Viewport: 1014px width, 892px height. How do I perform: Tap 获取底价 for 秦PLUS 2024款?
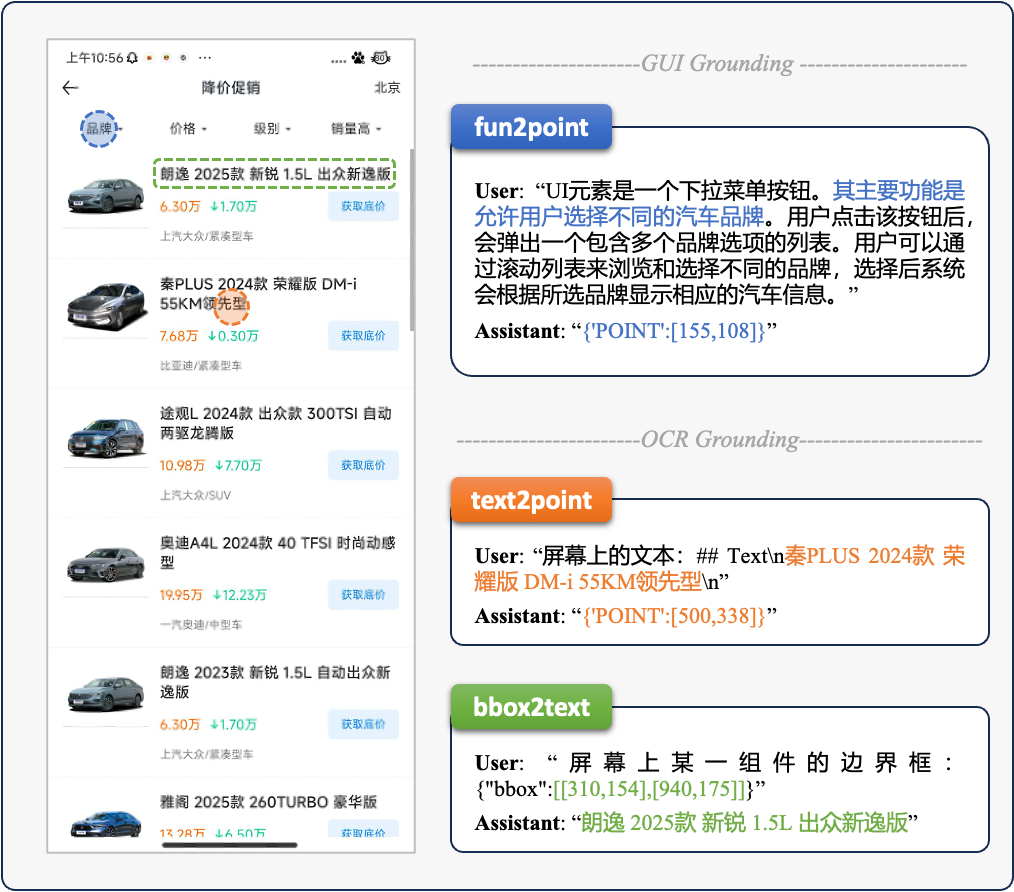pyautogui.click(x=363, y=336)
